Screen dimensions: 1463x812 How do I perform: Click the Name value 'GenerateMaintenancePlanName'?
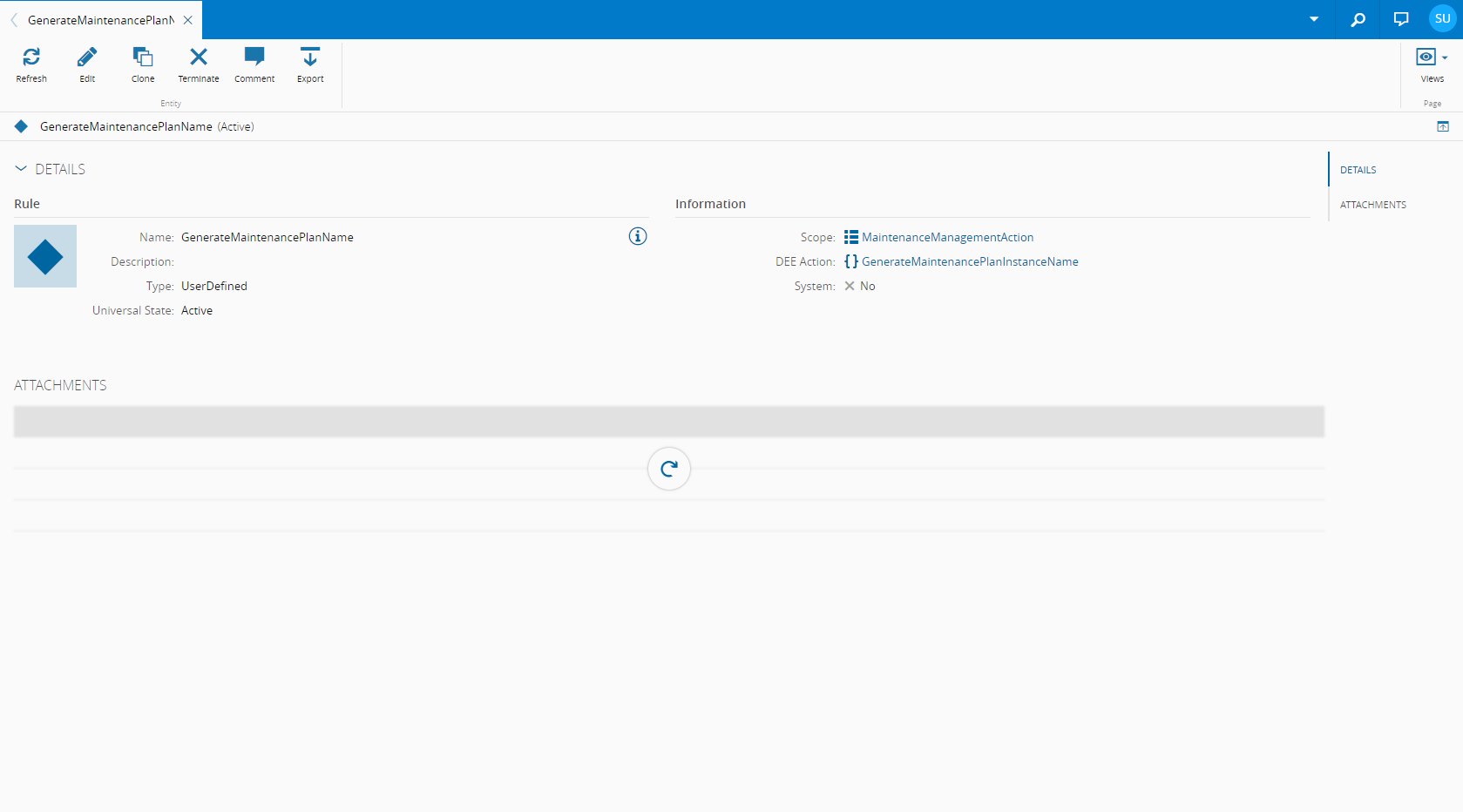[268, 237]
